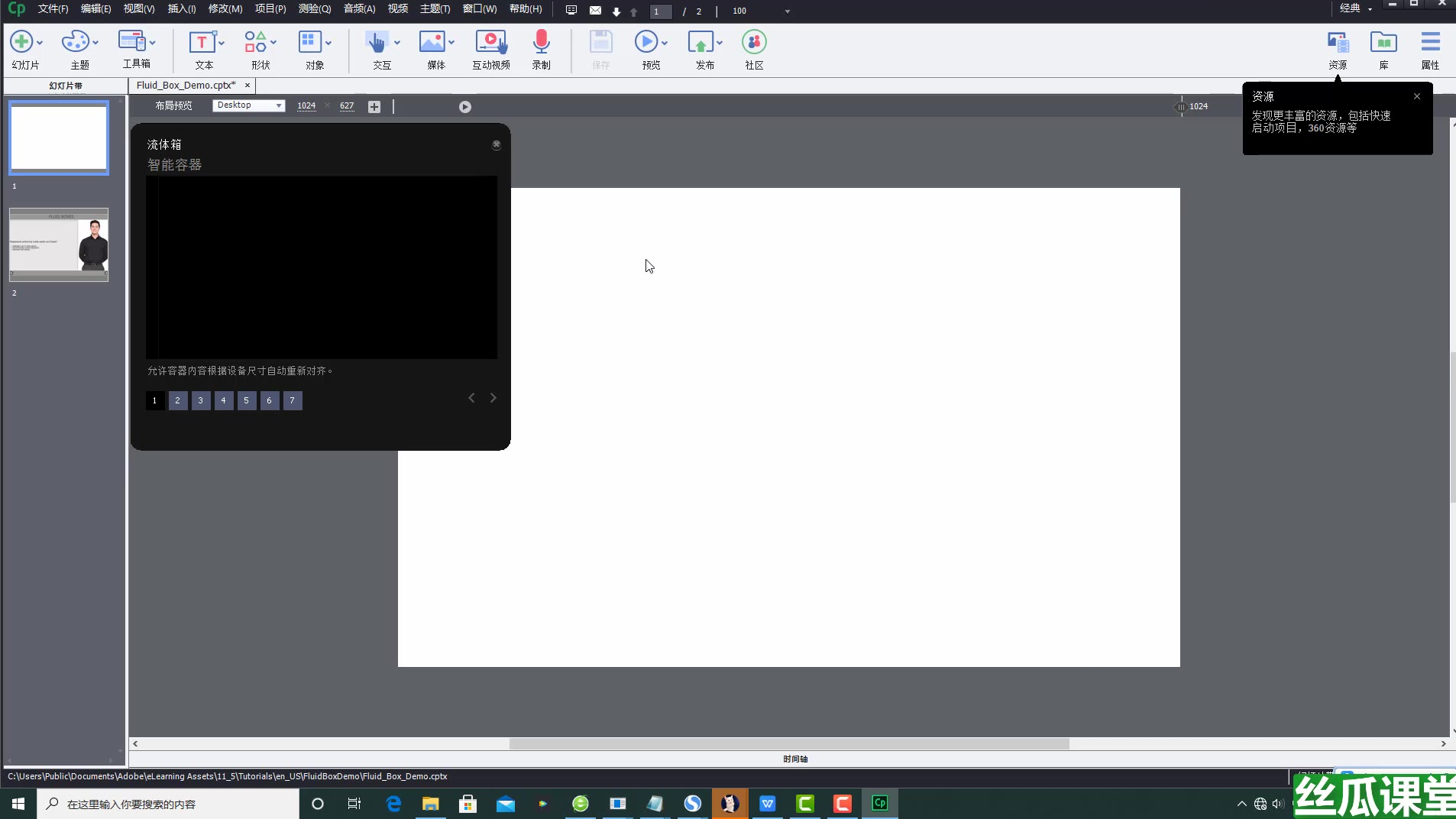Viewport: 1456px width, 819px height.
Task: Open the 测验(Q) menu
Action: [314, 9]
